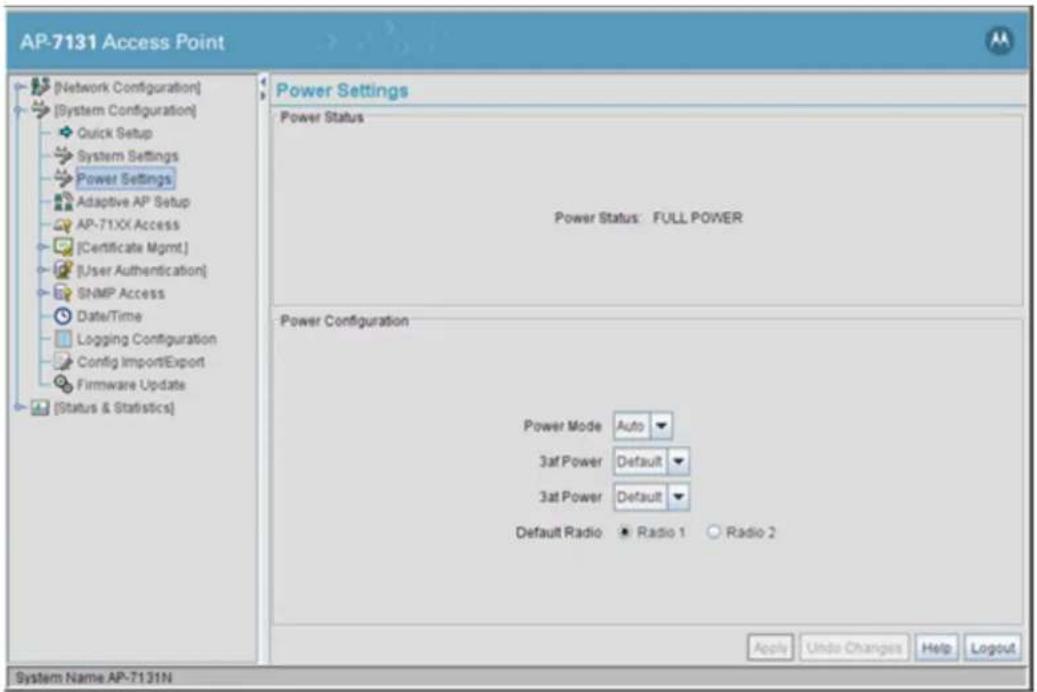Open Help for this page

coord(936,647)
